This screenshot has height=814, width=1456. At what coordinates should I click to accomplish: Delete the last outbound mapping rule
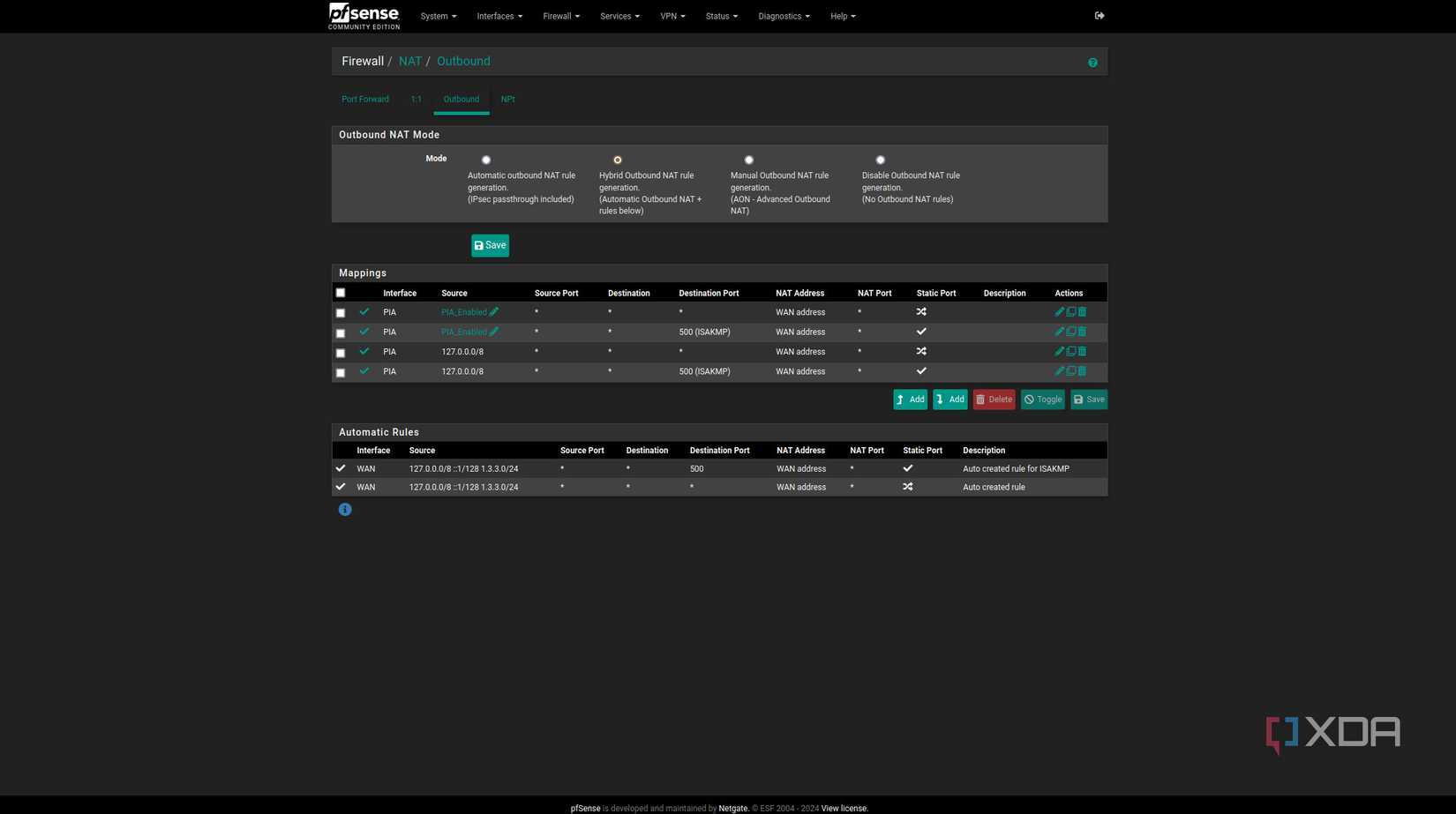[1083, 371]
